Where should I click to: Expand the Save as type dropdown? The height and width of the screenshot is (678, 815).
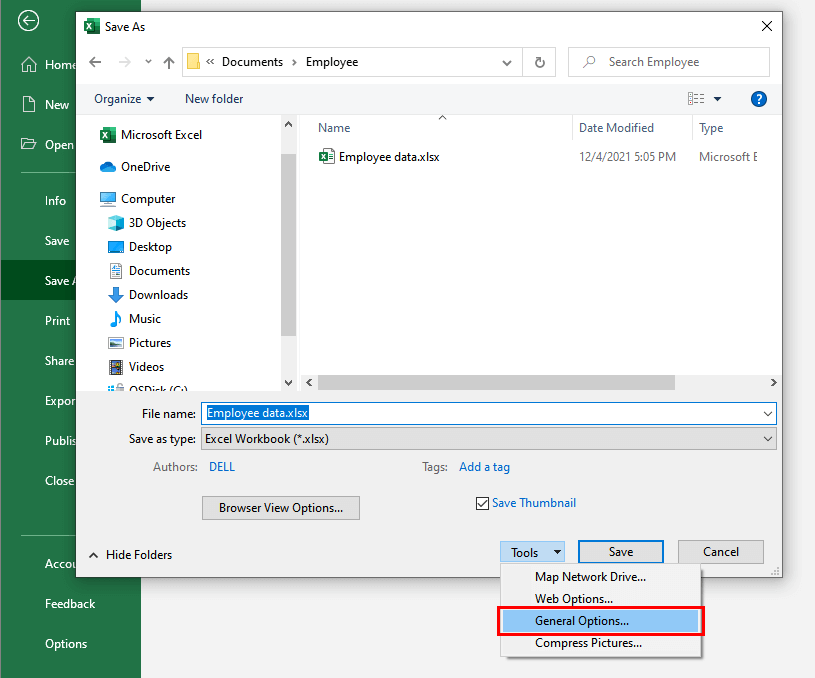[x=767, y=439]
